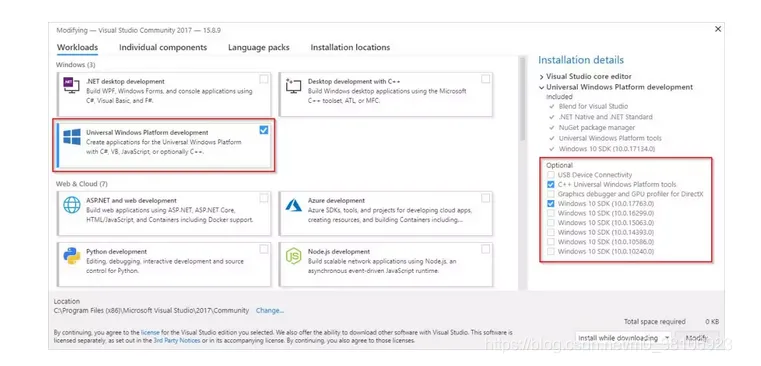Click the Python development icon

pos(72,256)
